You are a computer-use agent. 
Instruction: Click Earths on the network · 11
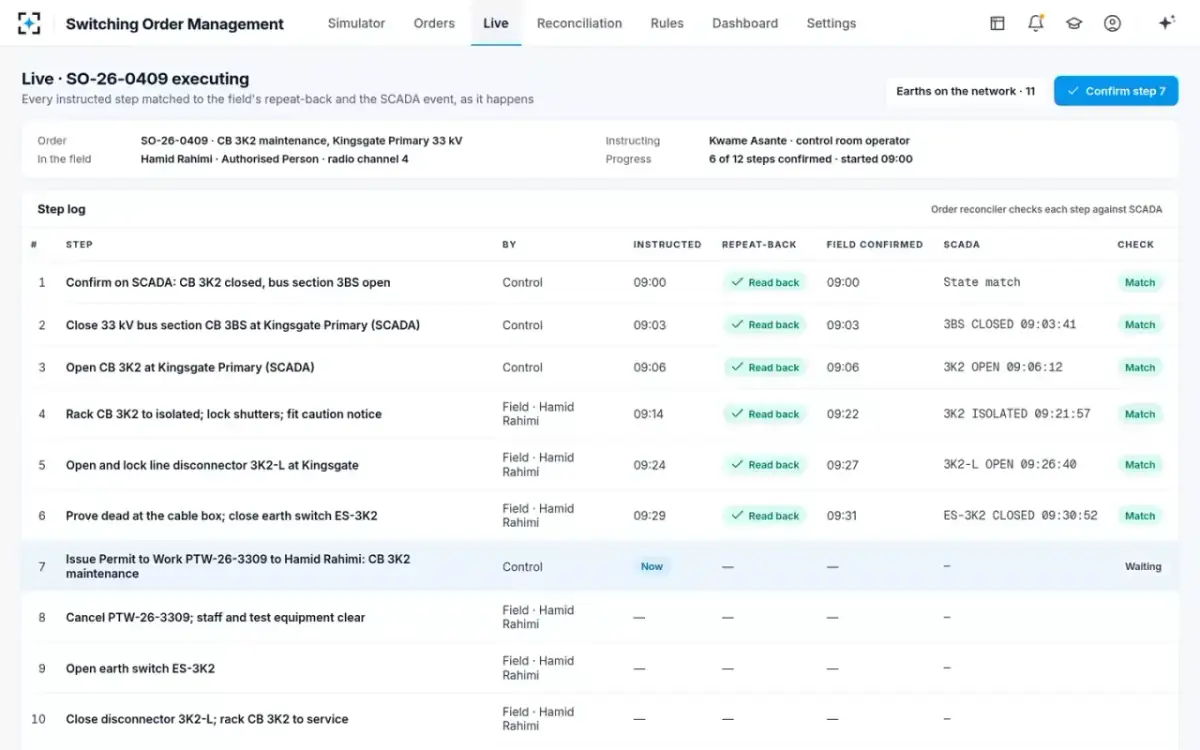[966, 91]
